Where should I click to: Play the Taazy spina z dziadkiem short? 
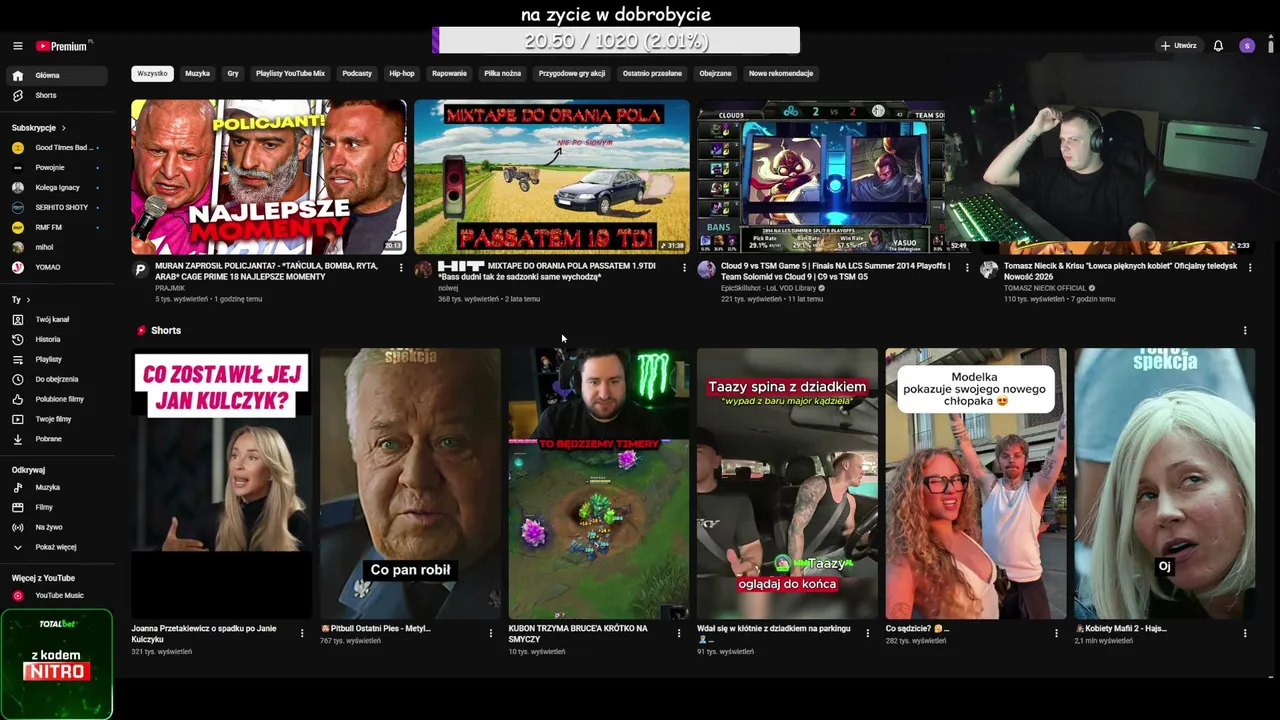pyautogui.click(x=787, y=483)
